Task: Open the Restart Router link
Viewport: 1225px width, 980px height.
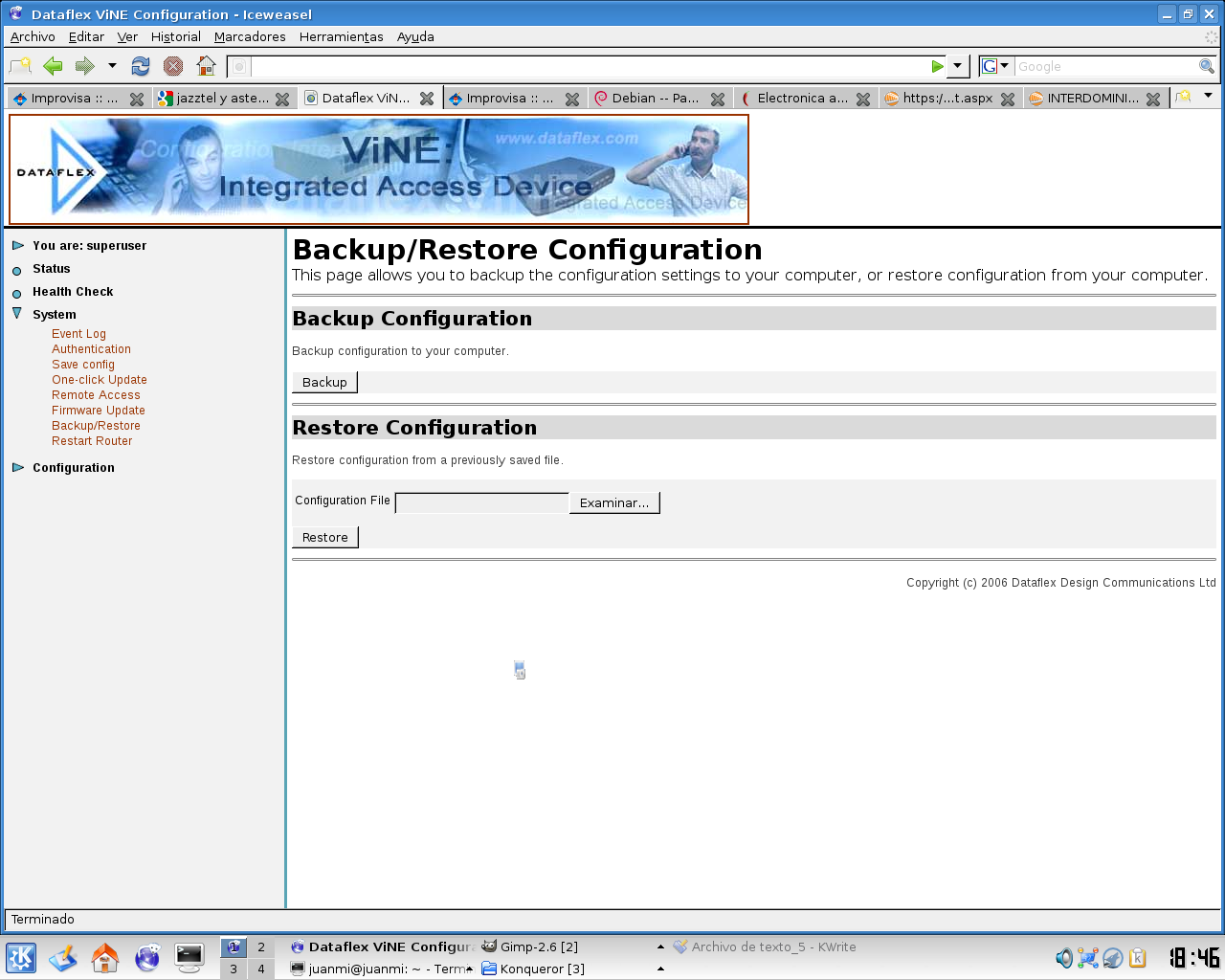Action: pyautogui.click(x=92, y=441)
